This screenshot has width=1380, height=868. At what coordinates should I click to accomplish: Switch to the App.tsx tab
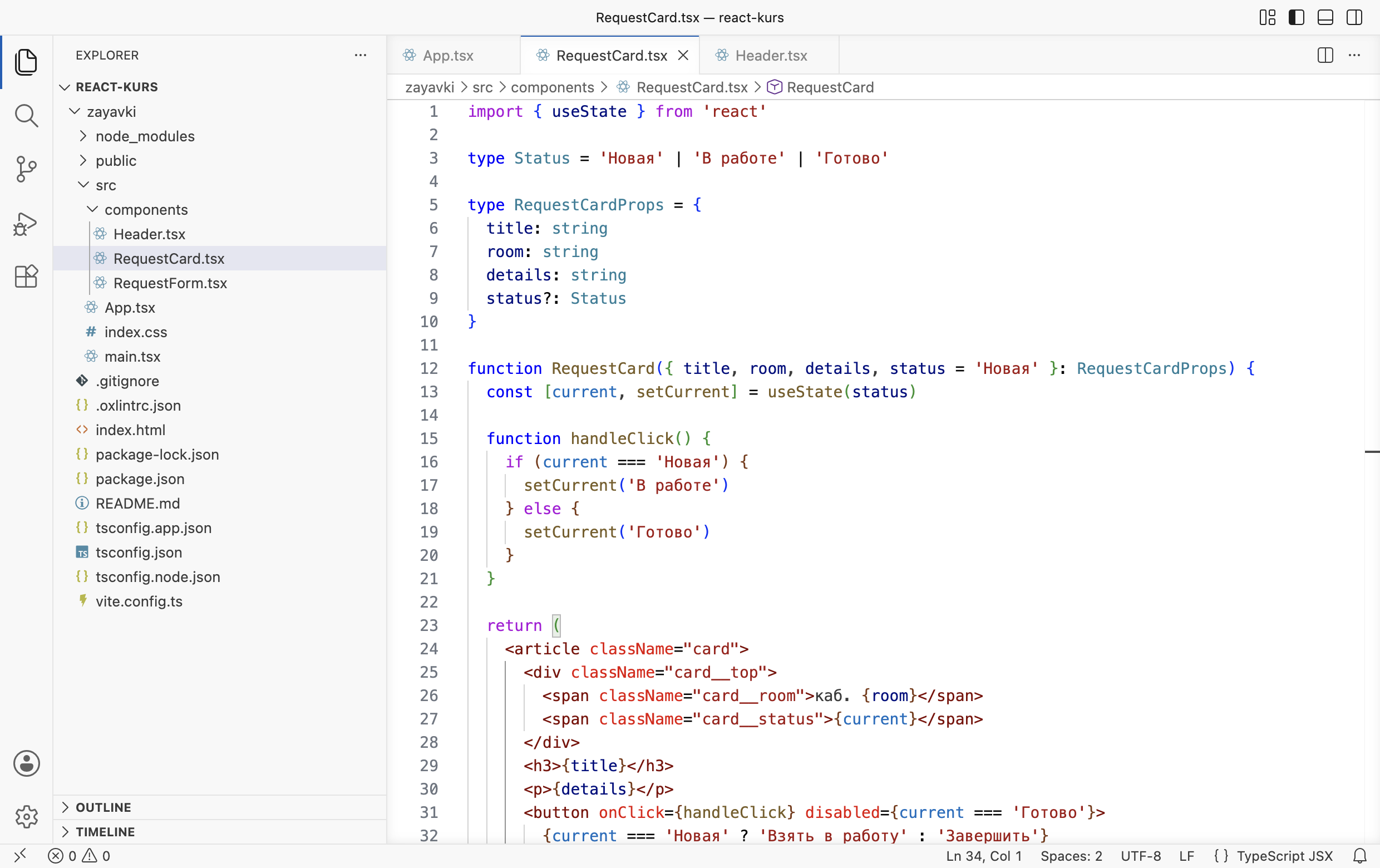[x=454, y=56]
